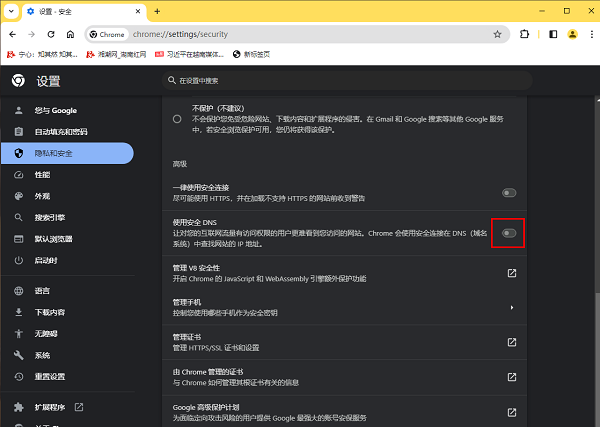Viewport: 600px width, 427px height.
Task: Select the 不保护（不建议）radio button
Action: (x=177, y=118)
